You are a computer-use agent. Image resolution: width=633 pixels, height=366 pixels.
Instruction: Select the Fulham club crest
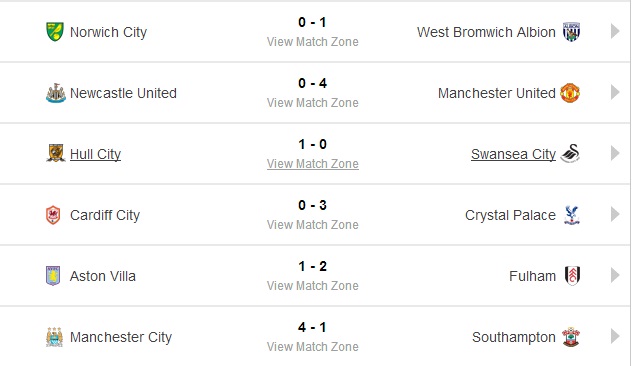[572, 276]
